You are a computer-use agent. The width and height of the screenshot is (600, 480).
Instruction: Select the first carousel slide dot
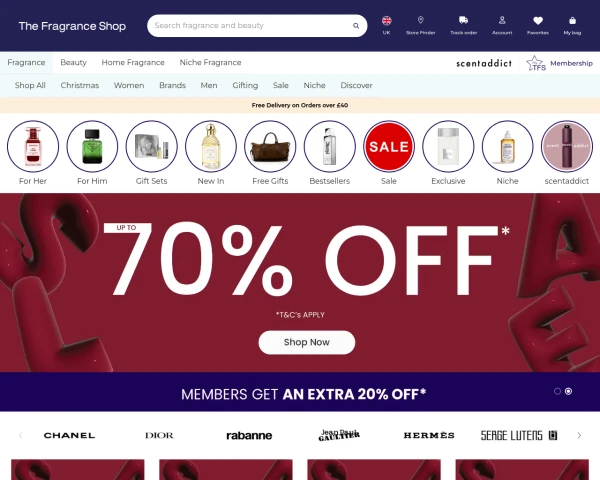point(557,391)
